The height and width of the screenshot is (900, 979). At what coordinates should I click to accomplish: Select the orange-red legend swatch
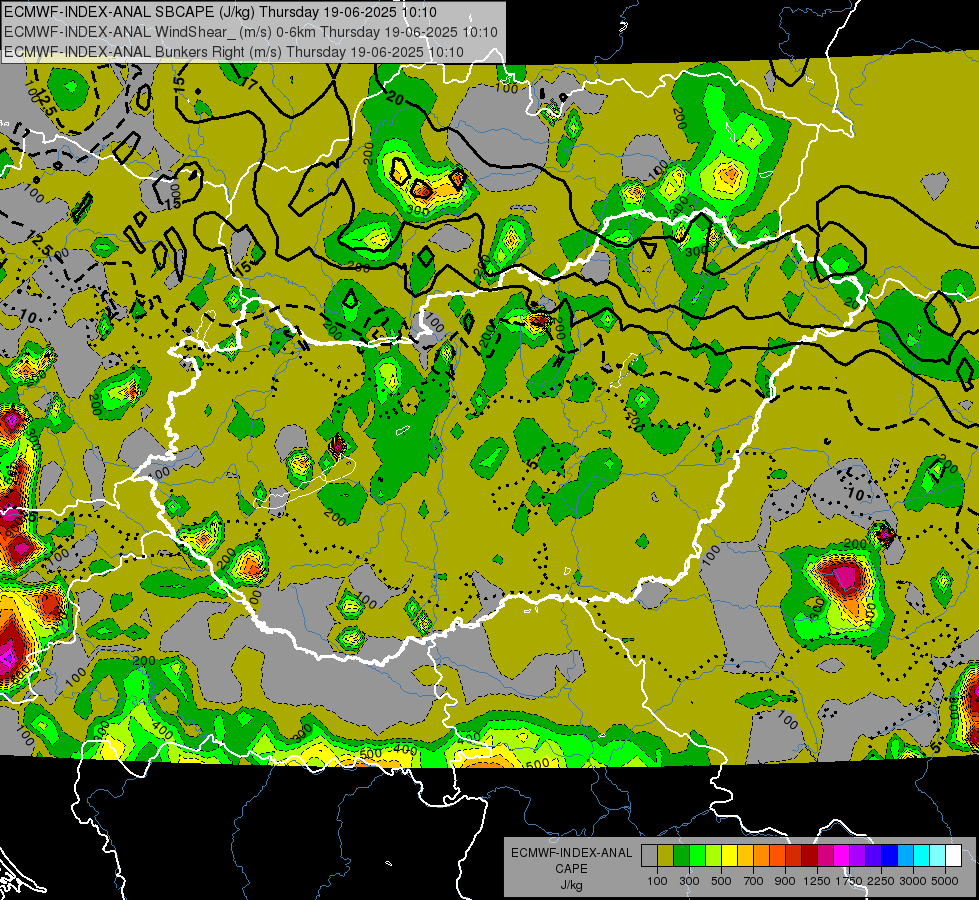pyautogui.click(x=777, y=856)
